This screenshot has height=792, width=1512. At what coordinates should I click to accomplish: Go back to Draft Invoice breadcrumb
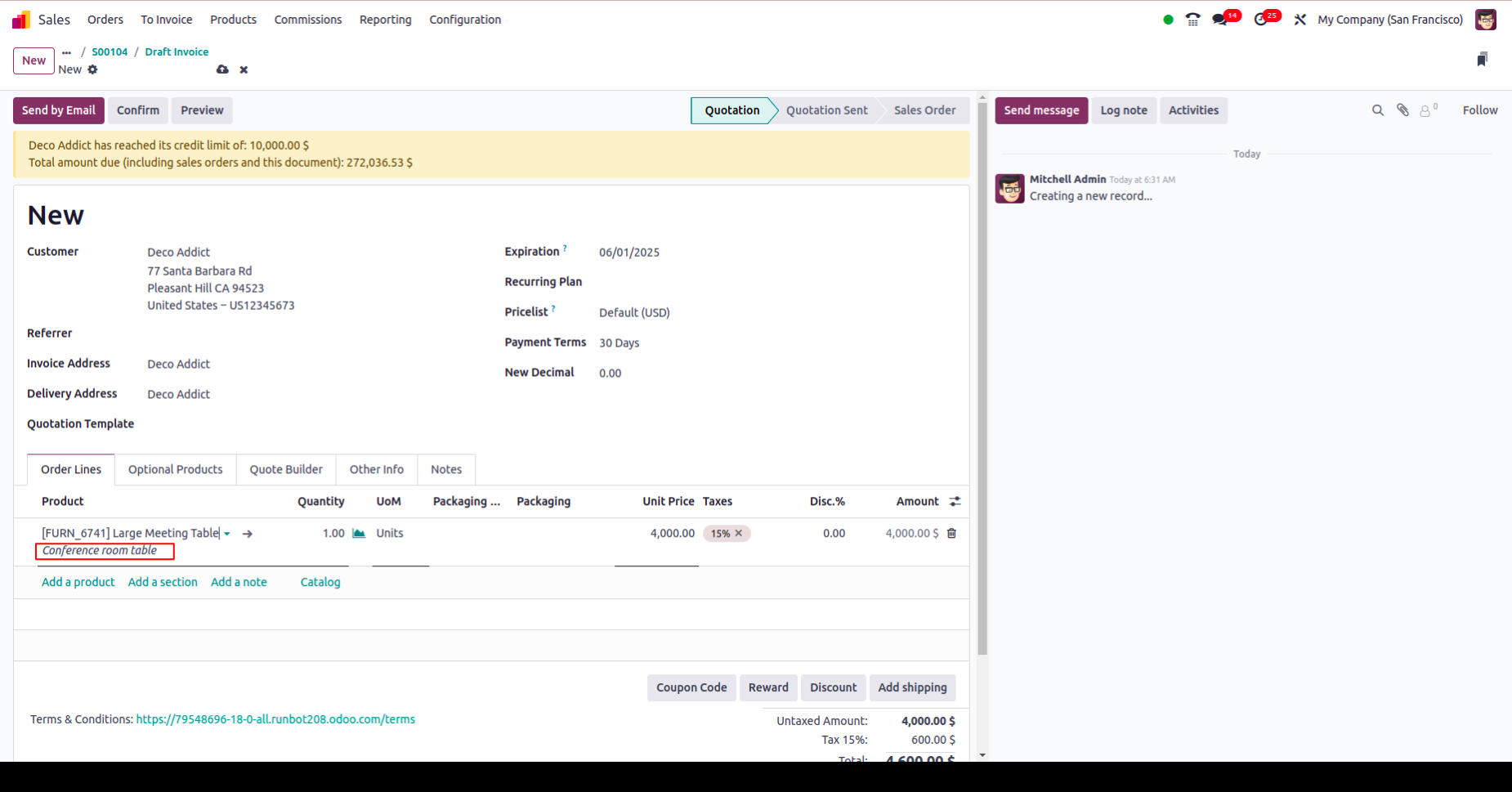(x=177, y=51)
